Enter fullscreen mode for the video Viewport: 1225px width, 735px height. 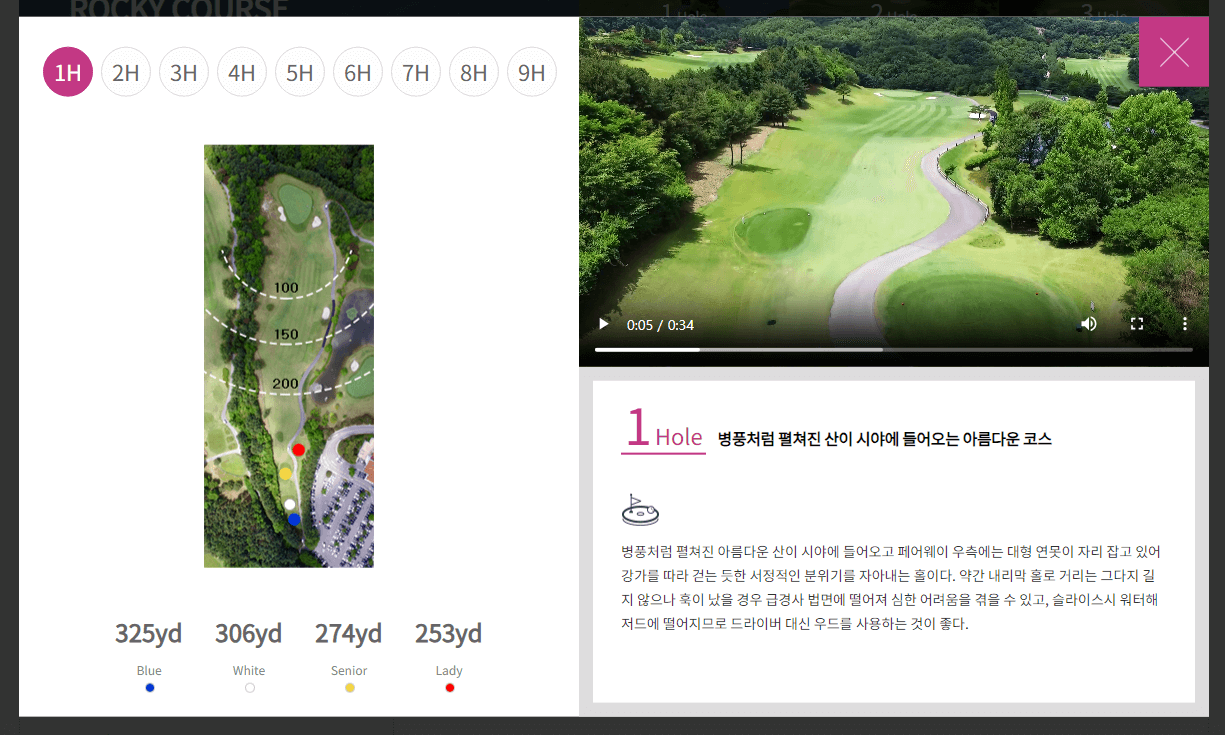[x=1136, y=324]
